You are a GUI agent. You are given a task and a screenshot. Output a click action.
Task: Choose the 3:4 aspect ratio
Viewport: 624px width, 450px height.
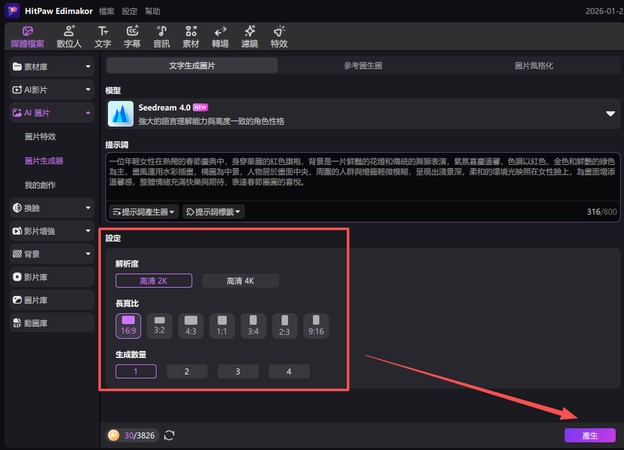pos(253,326)
